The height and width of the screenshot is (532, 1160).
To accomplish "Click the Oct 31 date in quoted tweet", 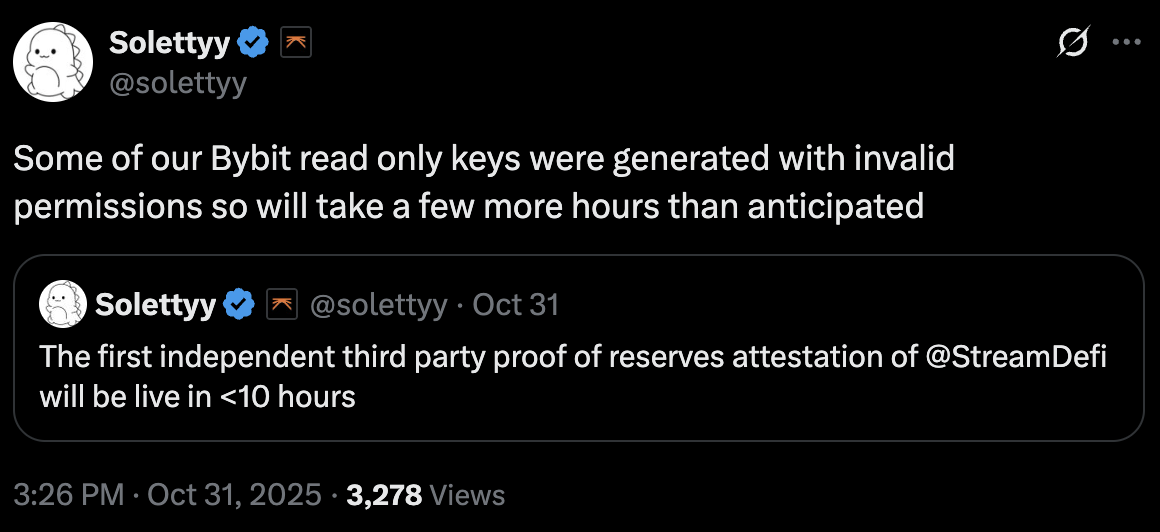I will coord(515,305).
